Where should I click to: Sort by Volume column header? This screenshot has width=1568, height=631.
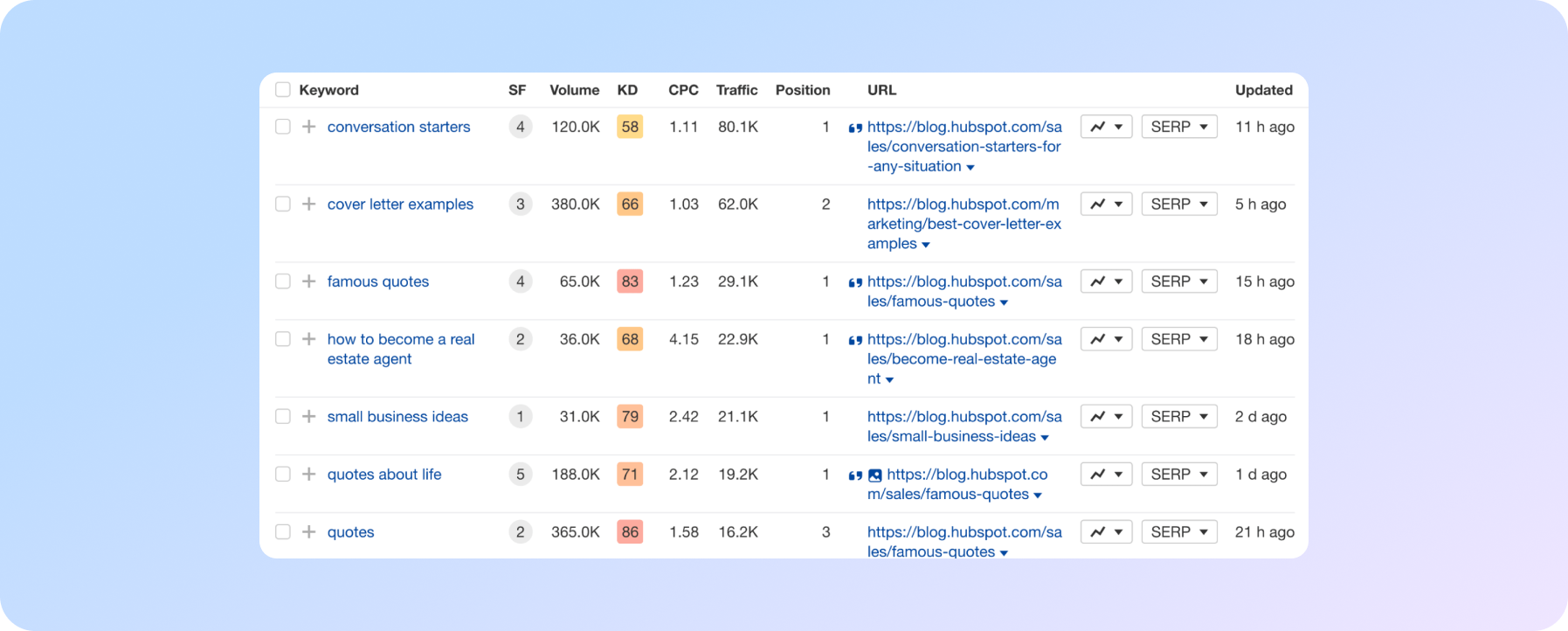coord(574,90)
